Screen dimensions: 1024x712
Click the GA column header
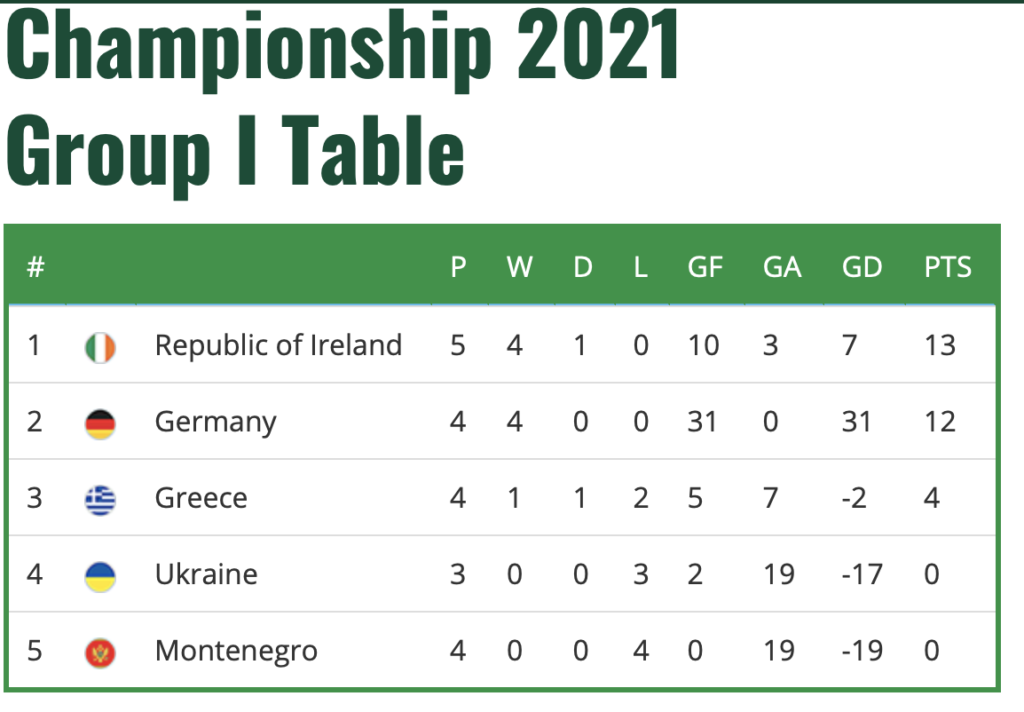(782, 267)
